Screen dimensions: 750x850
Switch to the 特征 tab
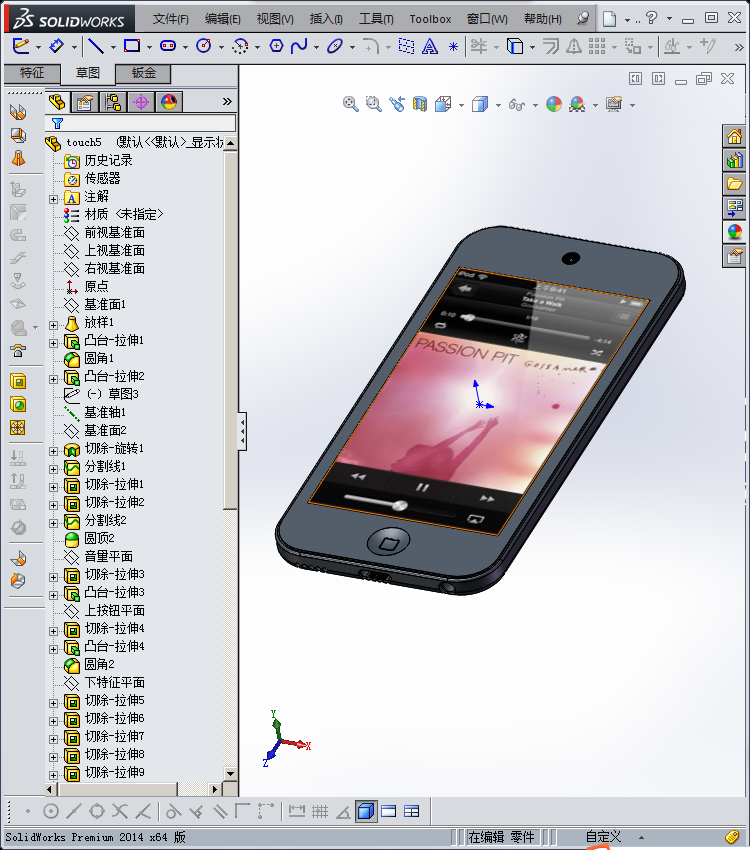(32, 73)
